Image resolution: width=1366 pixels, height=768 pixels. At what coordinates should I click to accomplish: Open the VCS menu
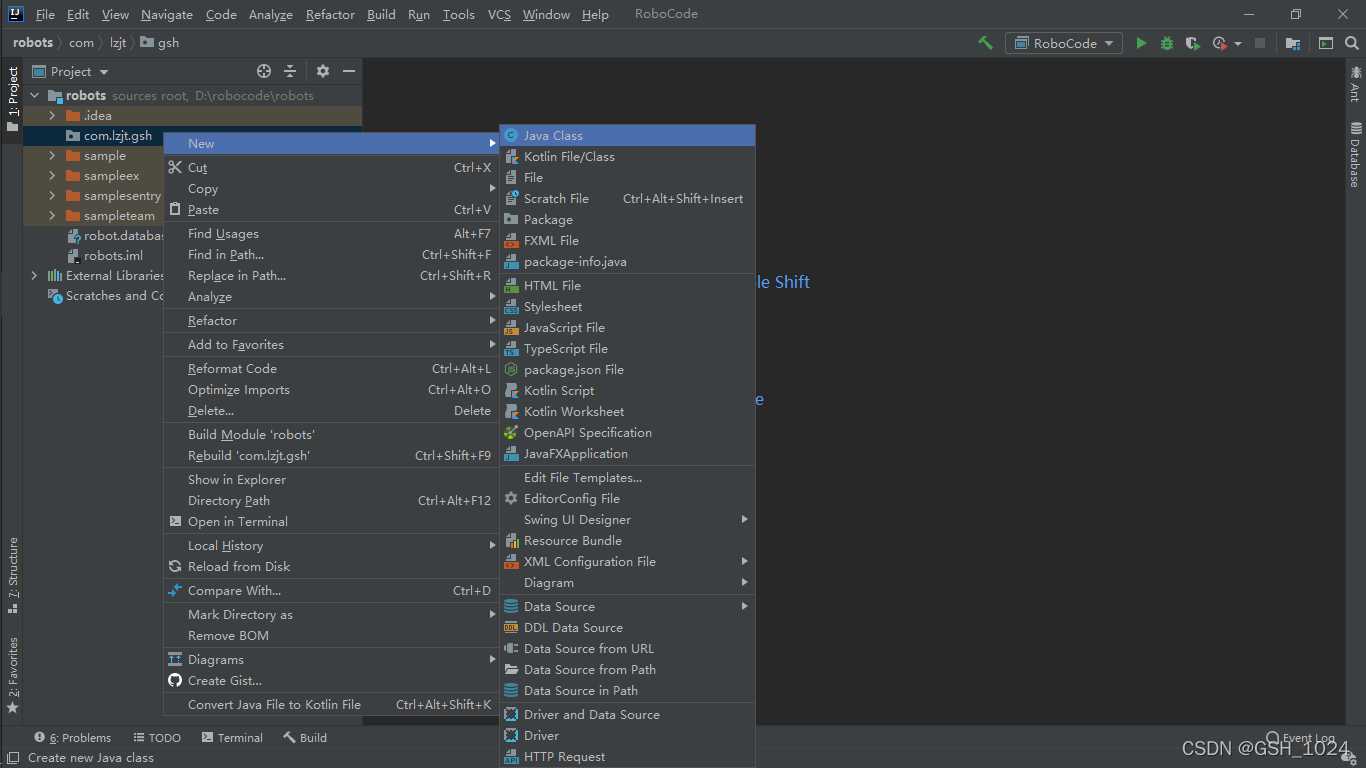[x=499, y=14]
